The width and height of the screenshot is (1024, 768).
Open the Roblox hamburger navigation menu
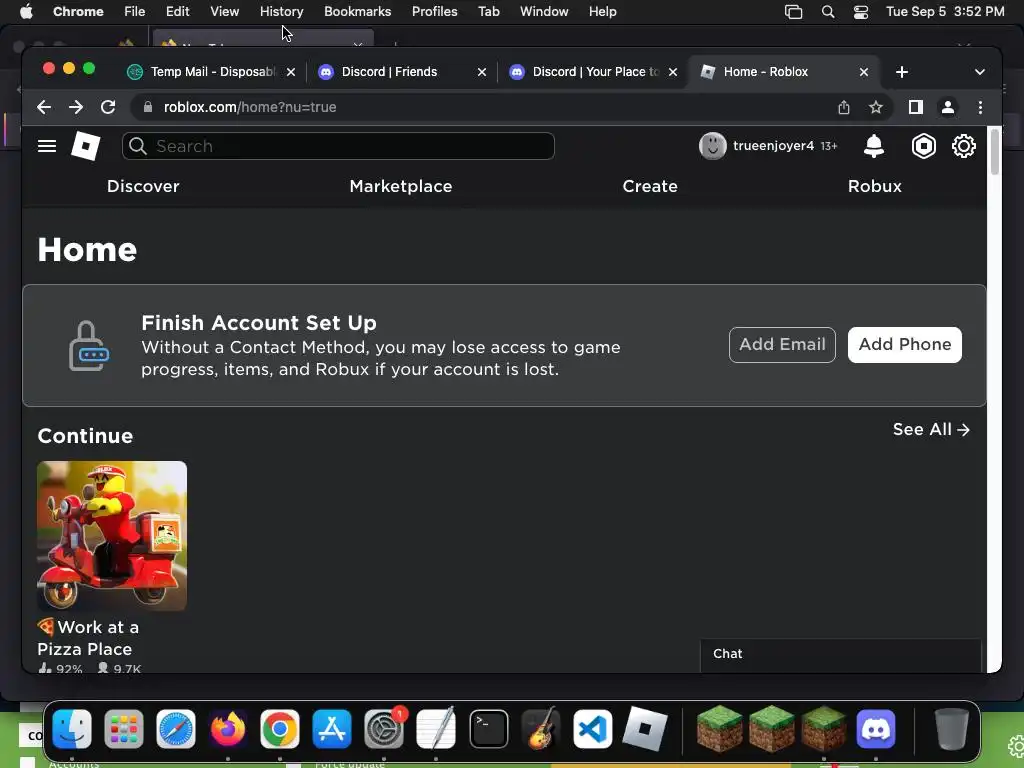[x=47, y=146]
